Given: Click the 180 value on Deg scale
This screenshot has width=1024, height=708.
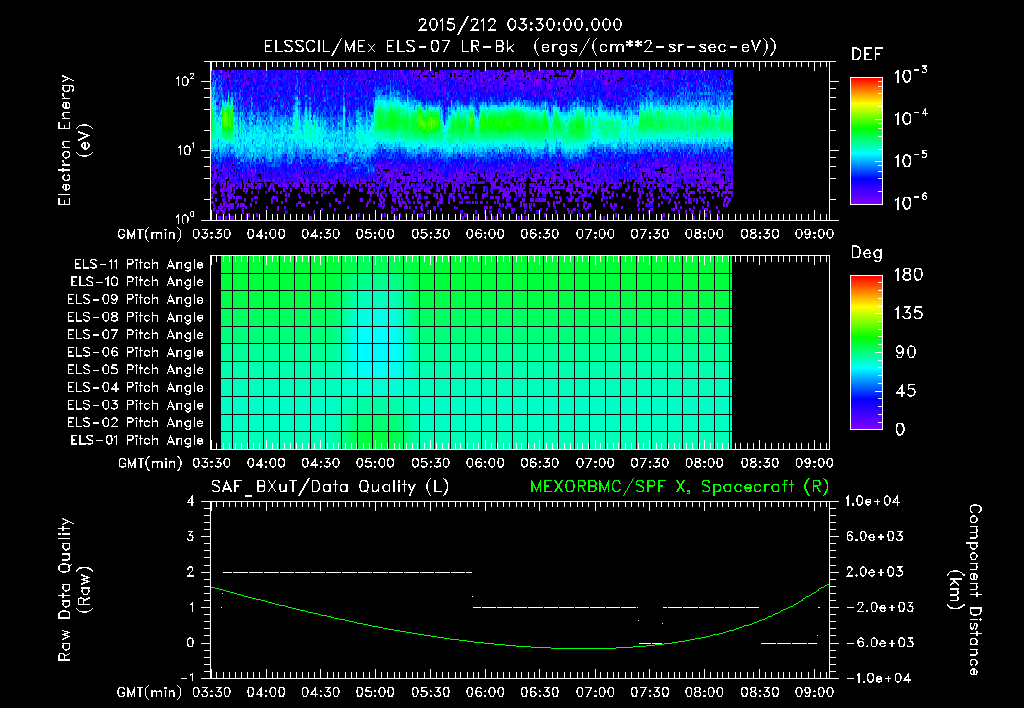Looking at the screenshot, I should (x=908, y=275).
